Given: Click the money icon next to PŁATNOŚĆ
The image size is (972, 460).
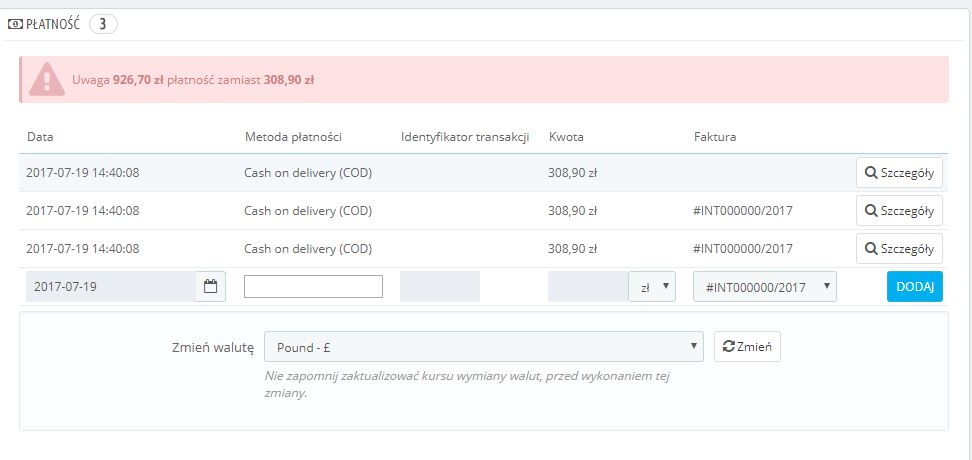Looking at the screenshot, I should click(15, 24).
